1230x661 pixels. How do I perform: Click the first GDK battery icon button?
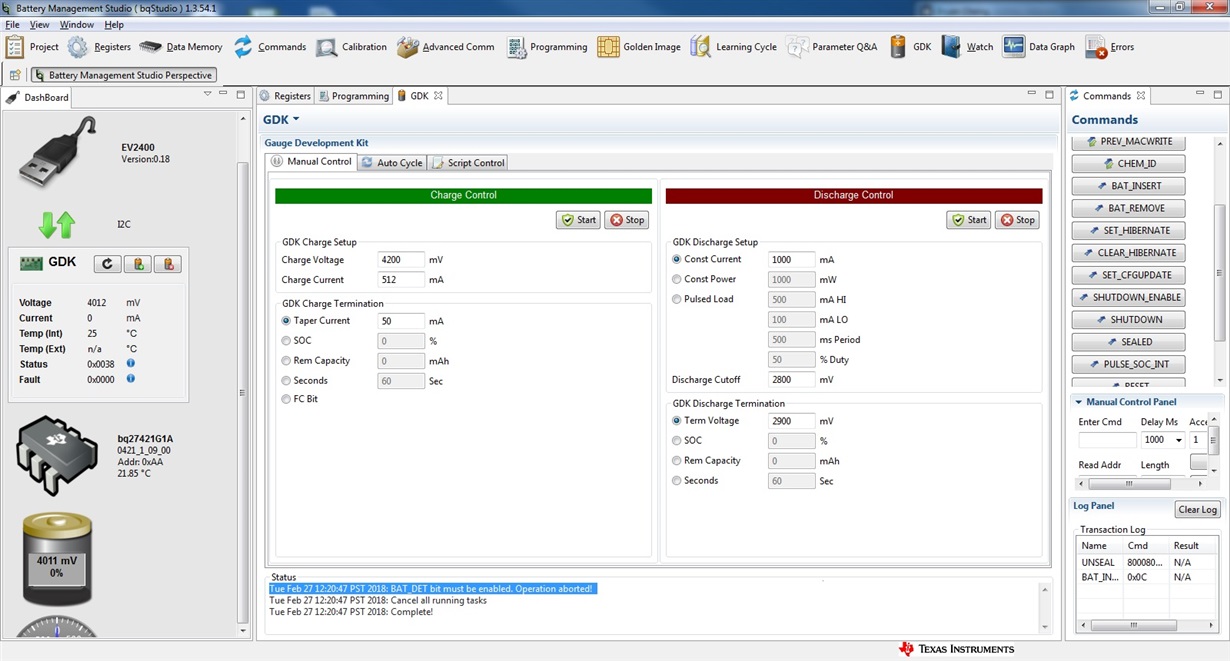point(138,264)
